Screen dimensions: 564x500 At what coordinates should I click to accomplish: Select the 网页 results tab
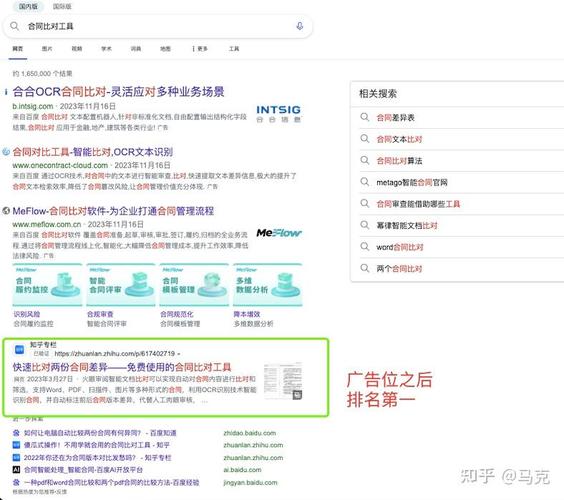[x=18, y=49]
